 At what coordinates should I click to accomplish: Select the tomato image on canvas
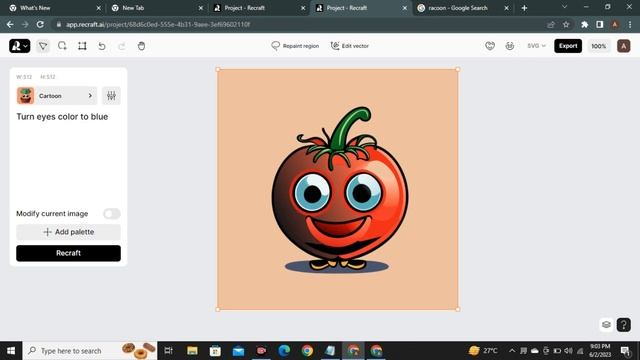(x=338, y=189)
